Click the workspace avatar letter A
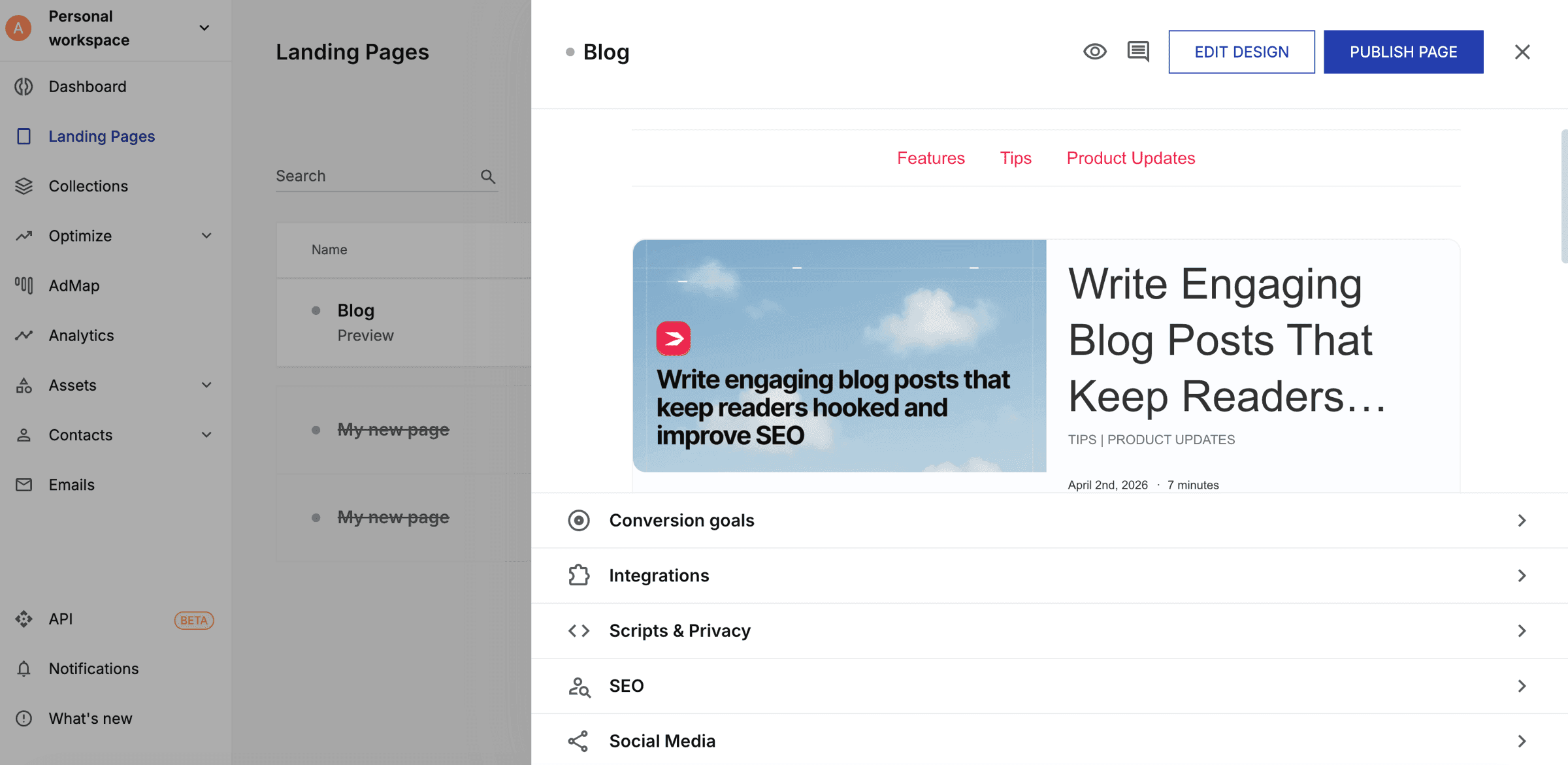1568x765 pixels. tap(18, 27)
